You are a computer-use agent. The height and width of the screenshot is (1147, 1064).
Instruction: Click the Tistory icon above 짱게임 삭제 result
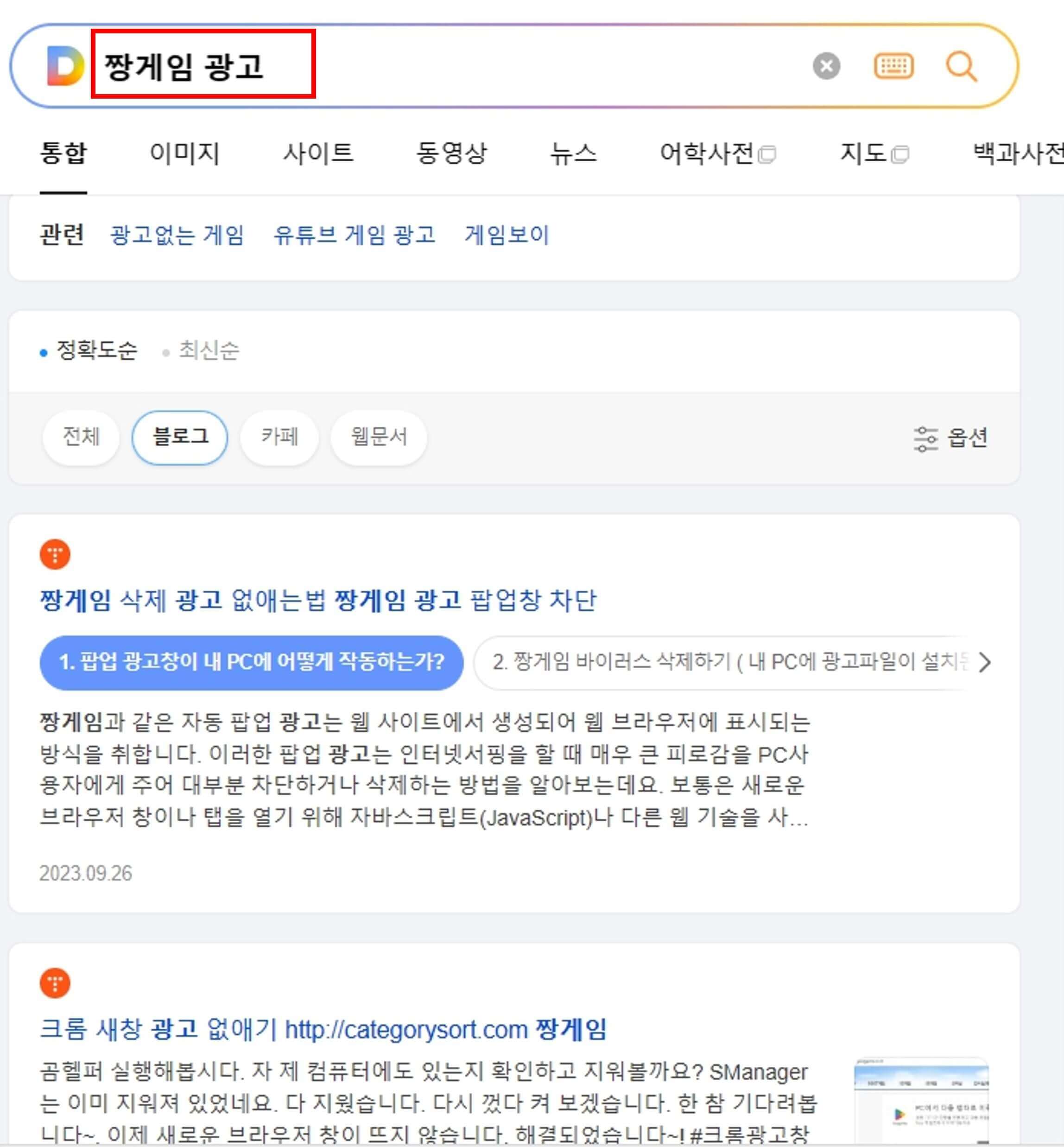tap(55, 554)
